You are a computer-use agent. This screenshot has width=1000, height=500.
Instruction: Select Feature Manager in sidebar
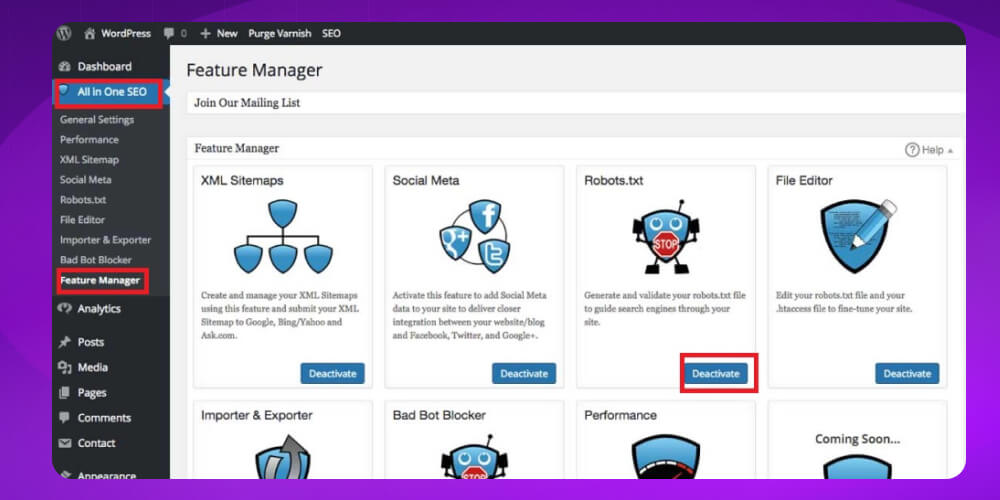(99, 281)
